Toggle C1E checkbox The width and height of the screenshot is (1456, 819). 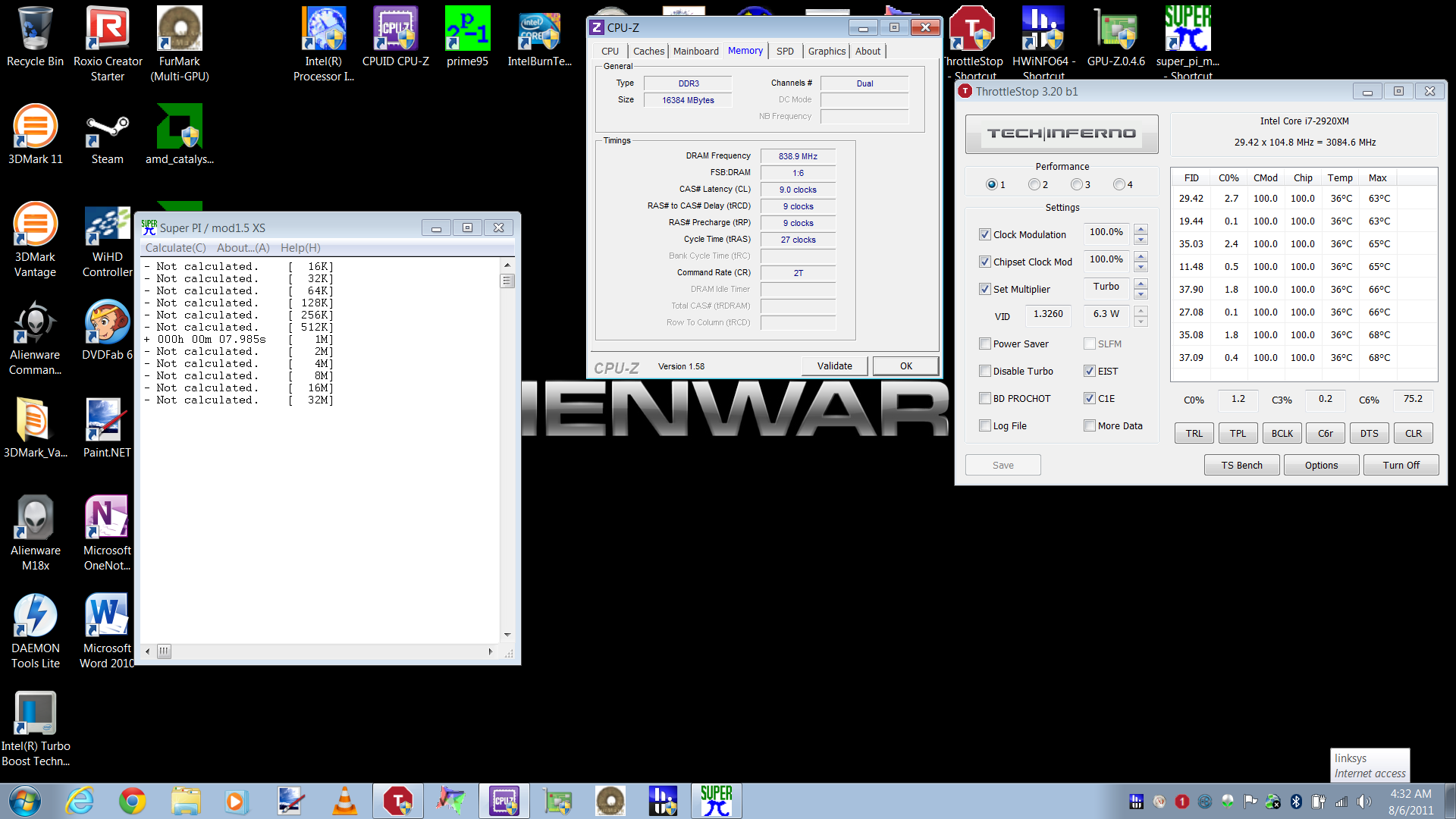point(1089,398)
